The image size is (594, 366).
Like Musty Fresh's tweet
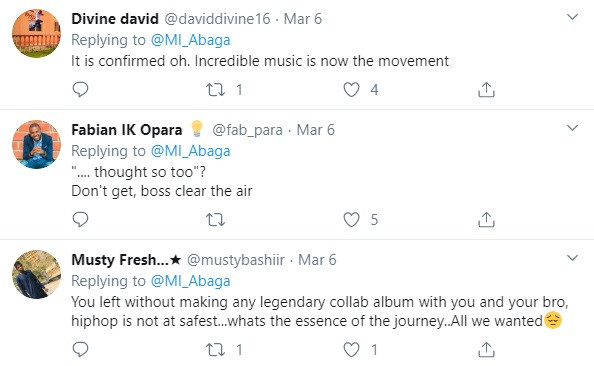pyautogui.click(x=351, y=349)
